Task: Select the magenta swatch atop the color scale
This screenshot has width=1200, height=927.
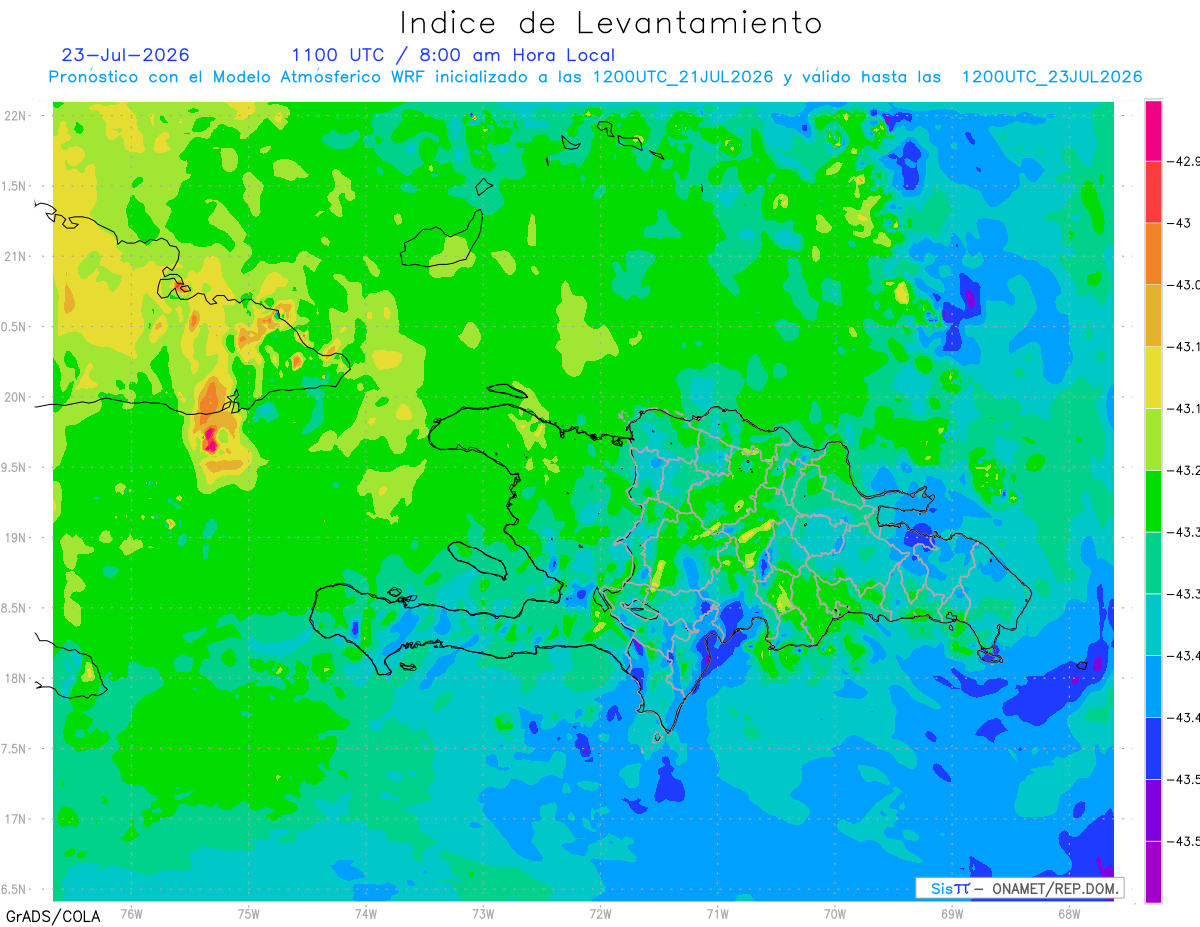Action: pyautogui.click(x=1153, y=130)
